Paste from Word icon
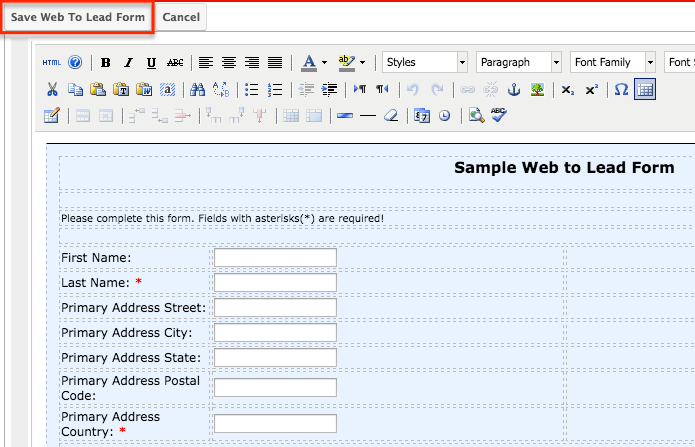 pos(144,90)
